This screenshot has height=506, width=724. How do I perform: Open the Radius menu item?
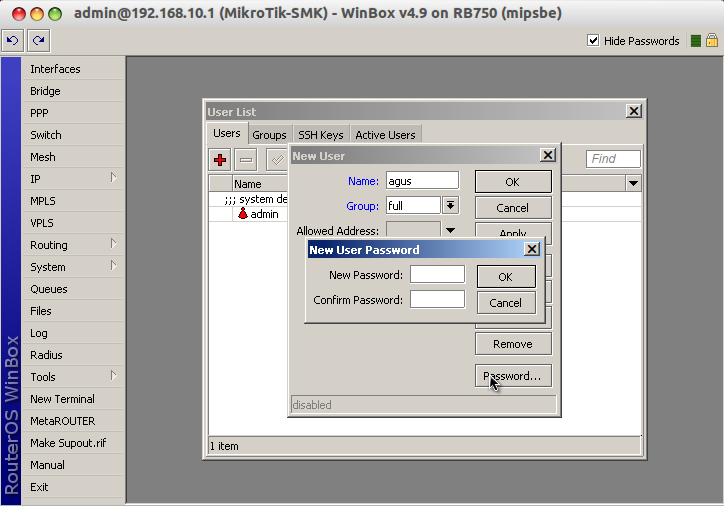tap(73, 355)
